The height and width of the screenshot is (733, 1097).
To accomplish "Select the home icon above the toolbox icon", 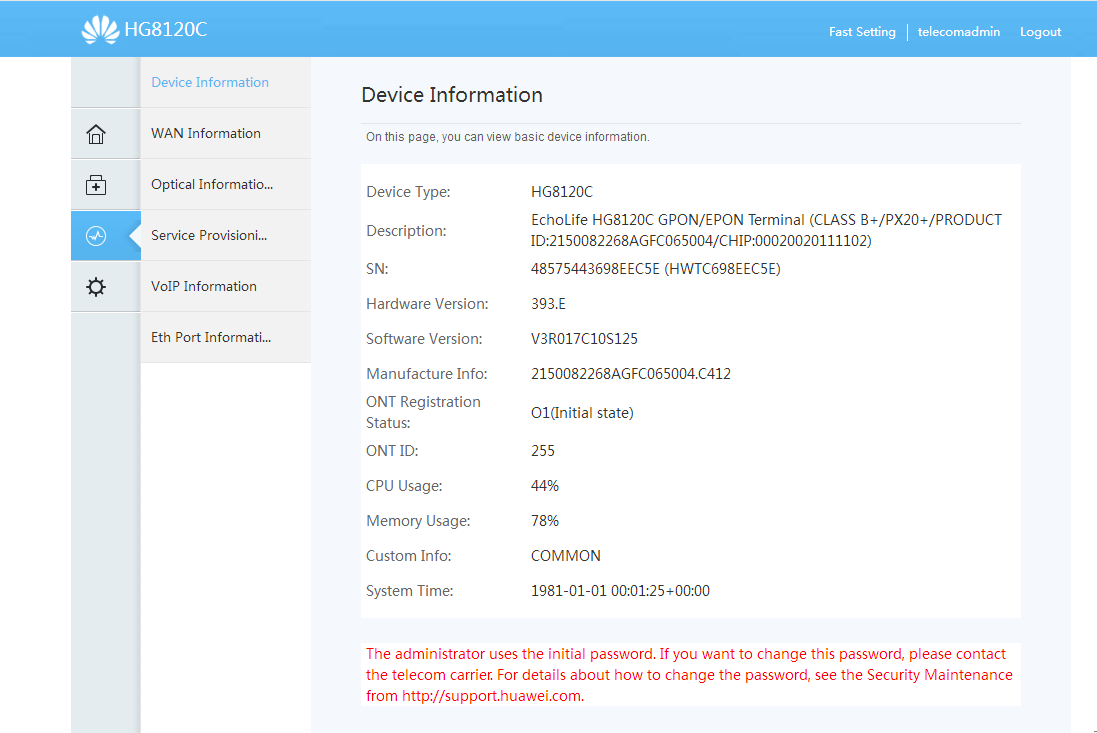I will (95, 133).
